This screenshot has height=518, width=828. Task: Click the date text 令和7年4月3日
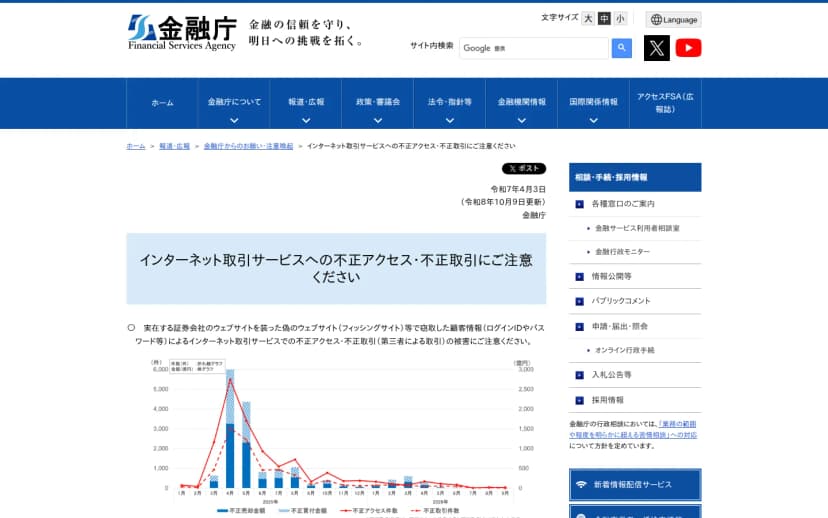click(x=518, y=189)
